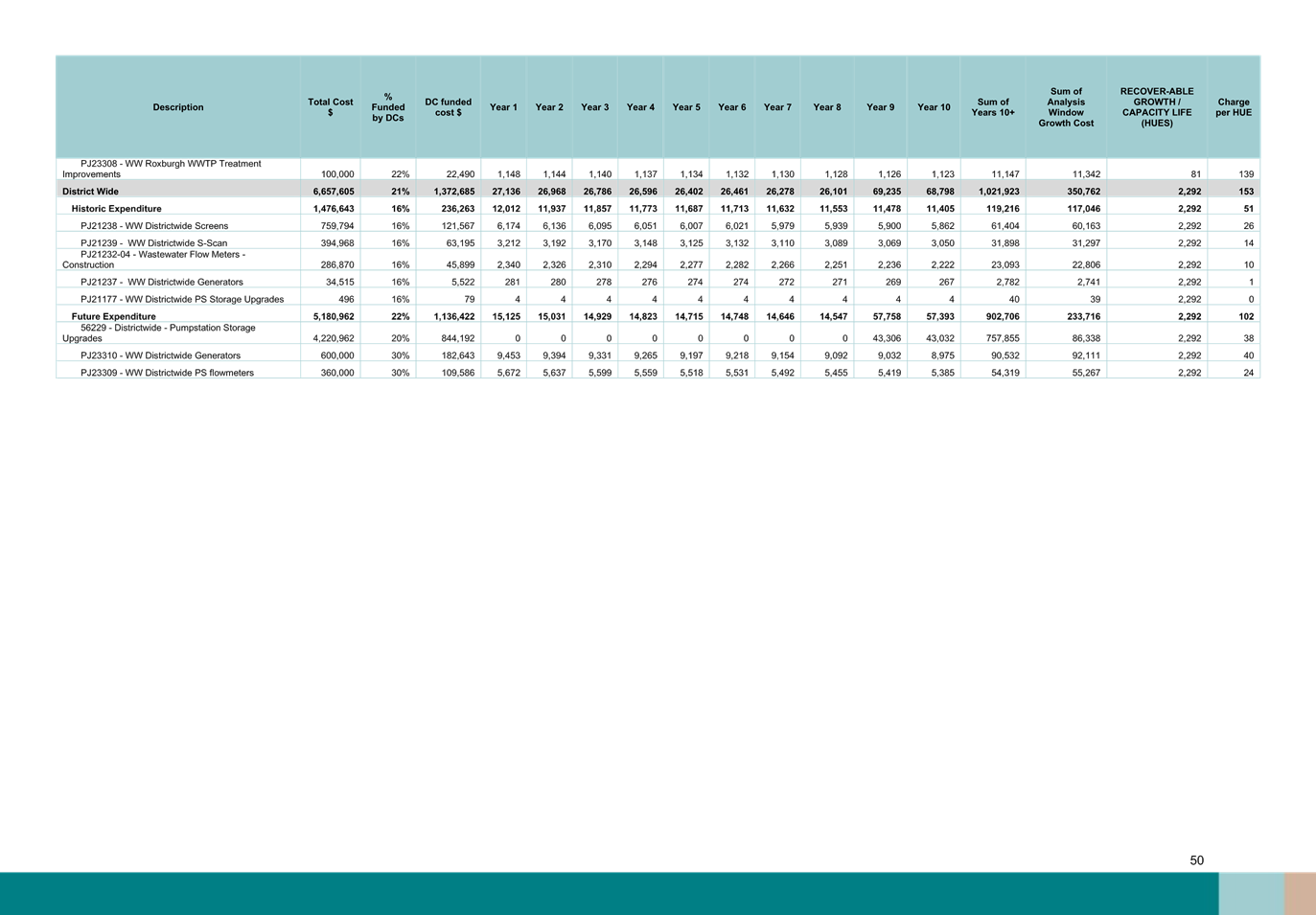Select the District Wide row label
The height and width of the screenshot is (915, 1316).
point(91,192)
